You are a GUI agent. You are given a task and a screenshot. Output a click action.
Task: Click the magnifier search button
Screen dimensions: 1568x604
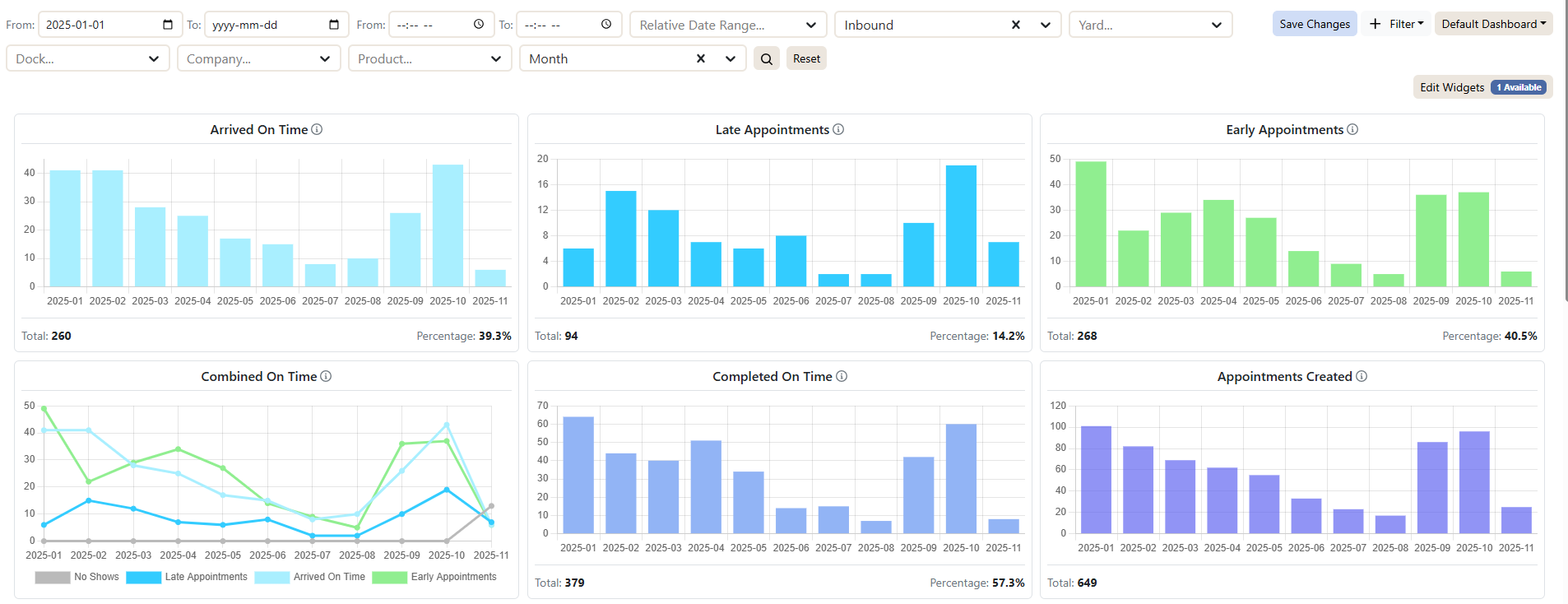[x=767, y=58]
